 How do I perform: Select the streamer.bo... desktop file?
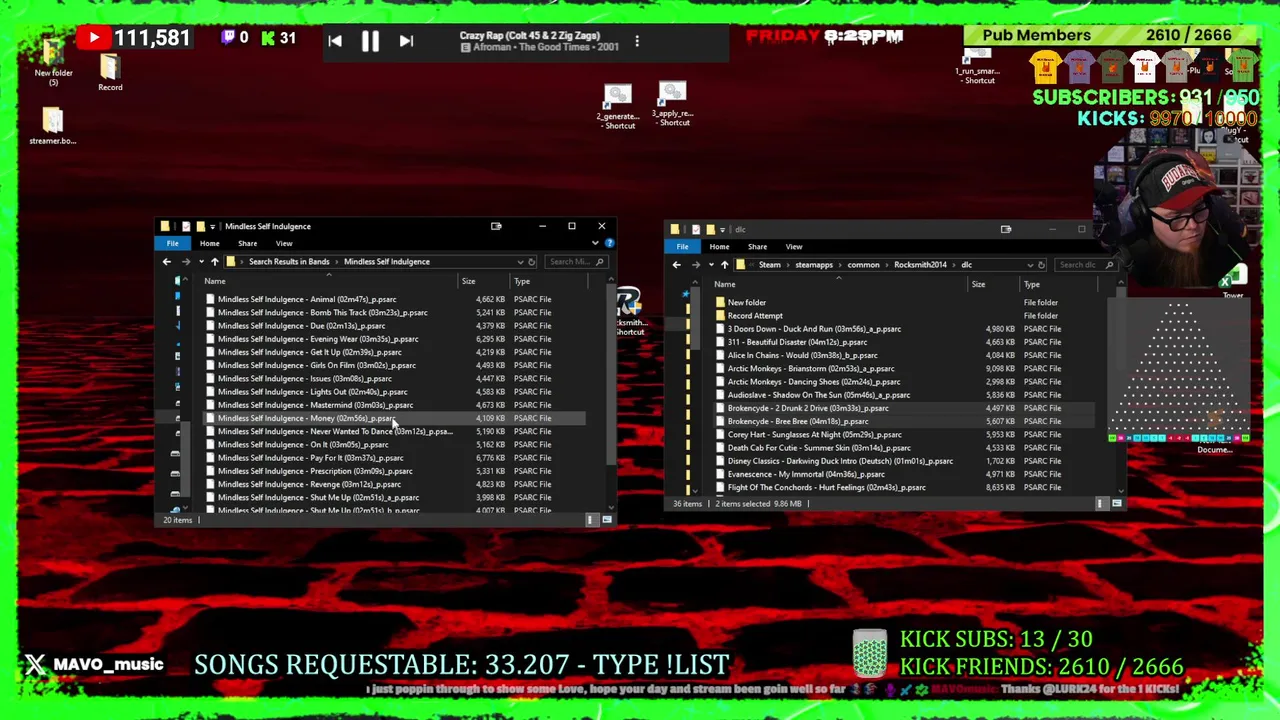tap(52, 126)
